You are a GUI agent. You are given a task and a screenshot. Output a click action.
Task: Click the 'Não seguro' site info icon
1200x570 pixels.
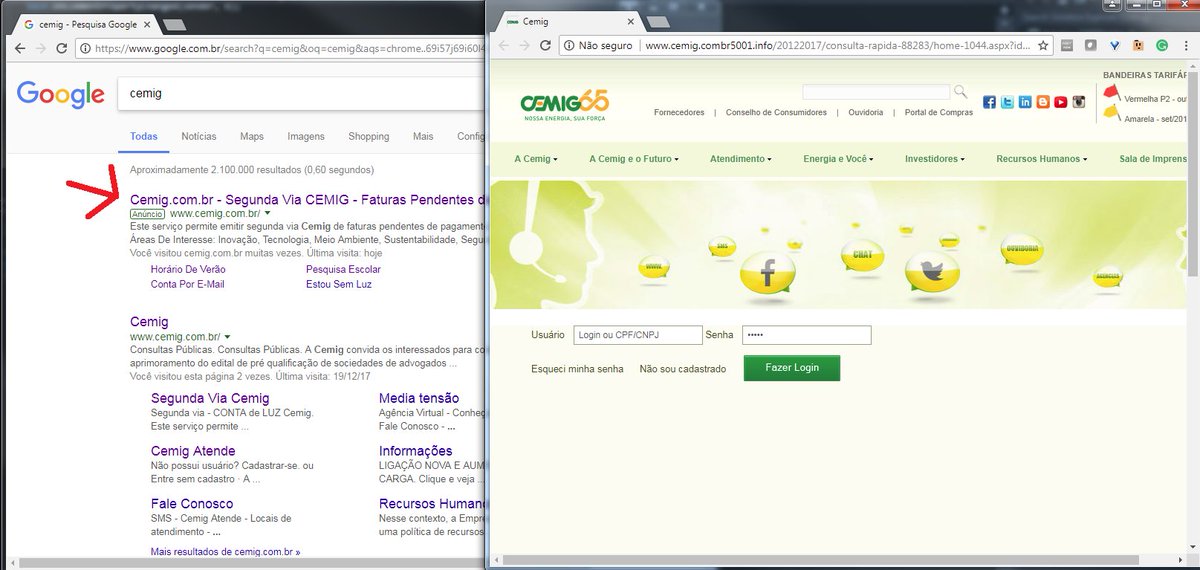coord(567,45)
